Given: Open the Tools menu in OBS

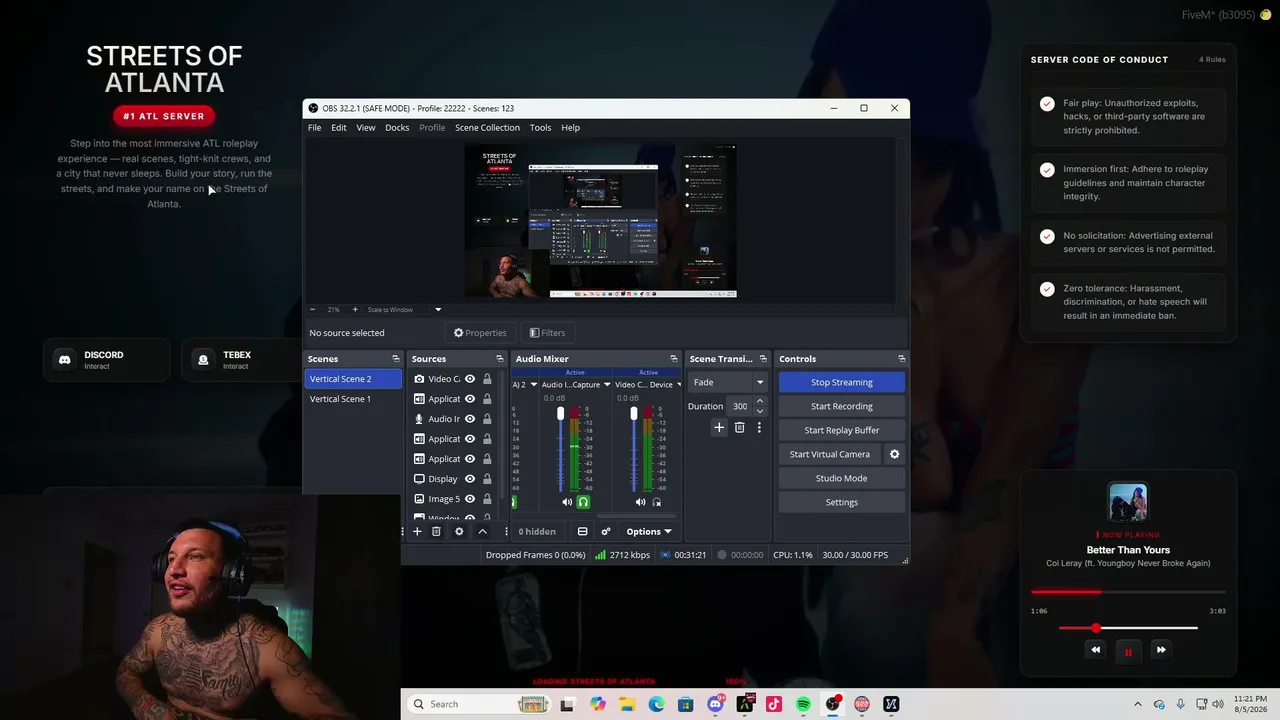Looking at the screenshot, I should 540,128.
